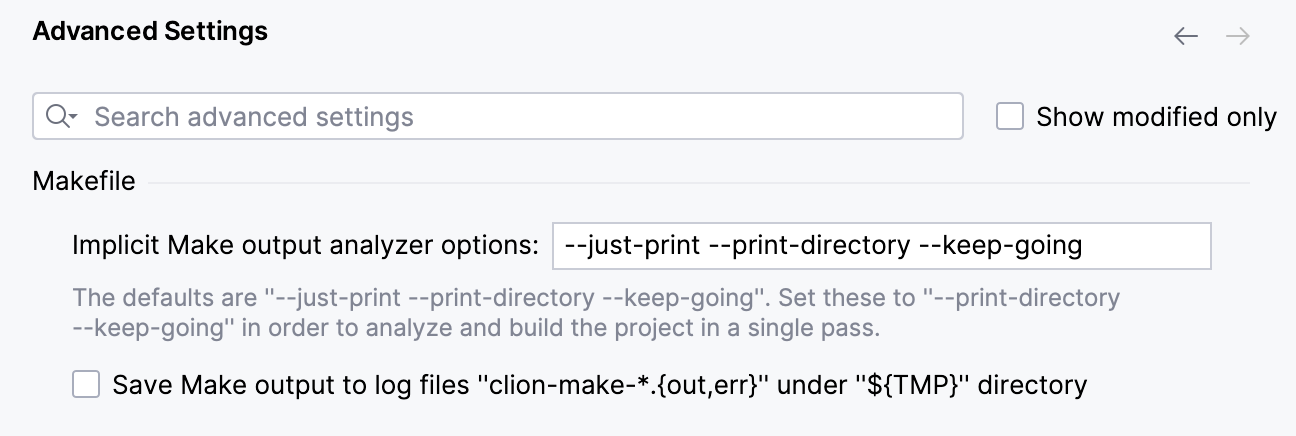Click the empty end of the options field
The image size is (1296, 436).
pos(1150,246)
